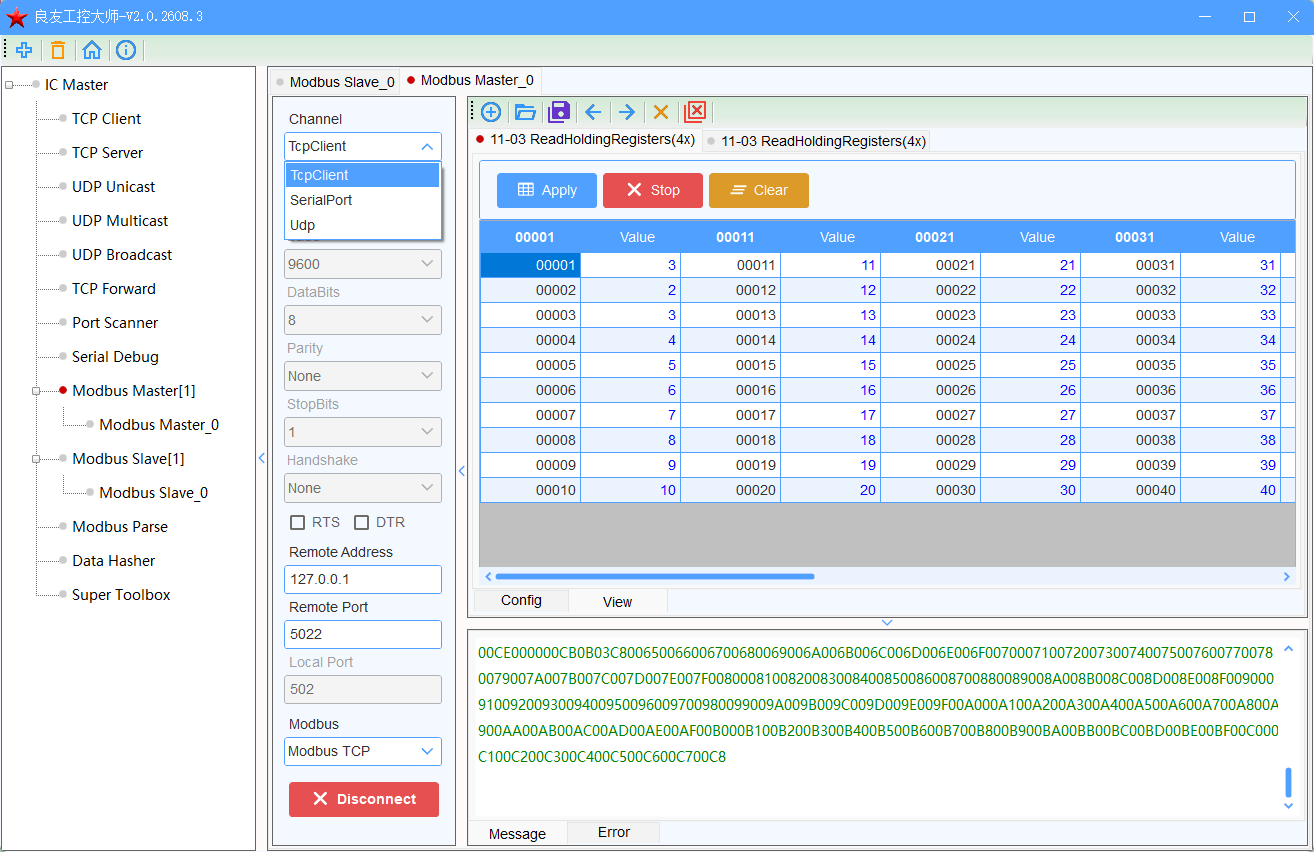Open the Message log tab
The width and height of the screenshot is (1314, 852).
517,833
